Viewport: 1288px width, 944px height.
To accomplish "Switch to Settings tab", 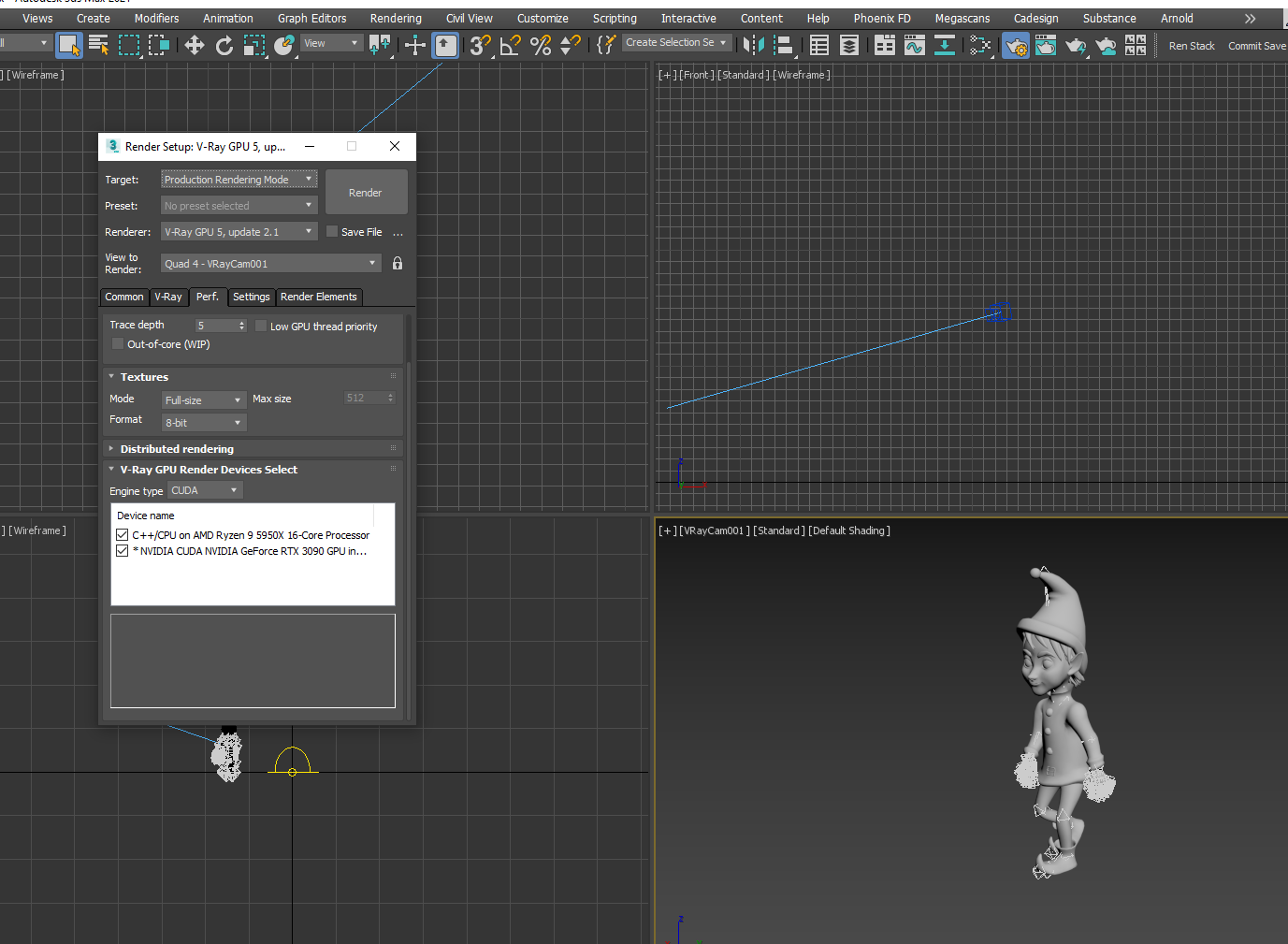I will [251, 298].
